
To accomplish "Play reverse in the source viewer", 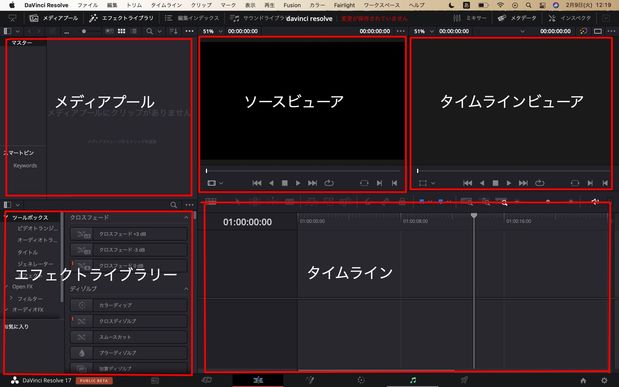I will coord(271,183).
